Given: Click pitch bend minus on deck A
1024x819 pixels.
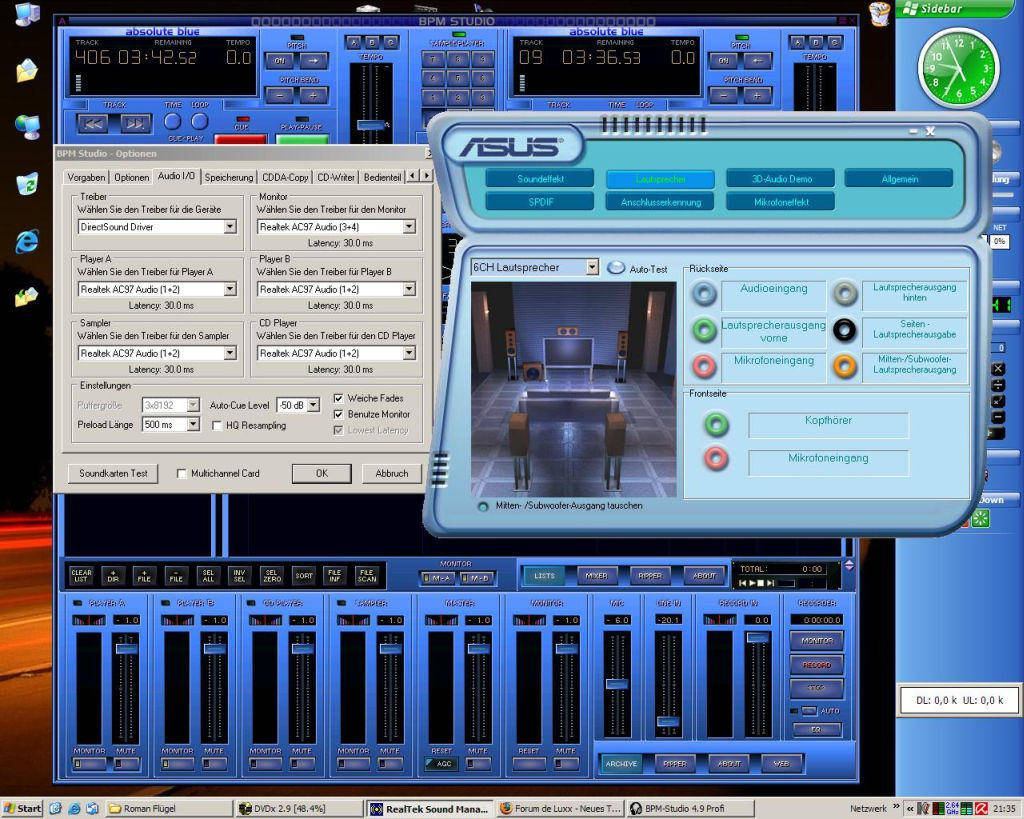Looking at the screenshot, I should click(x=280, y=95).
